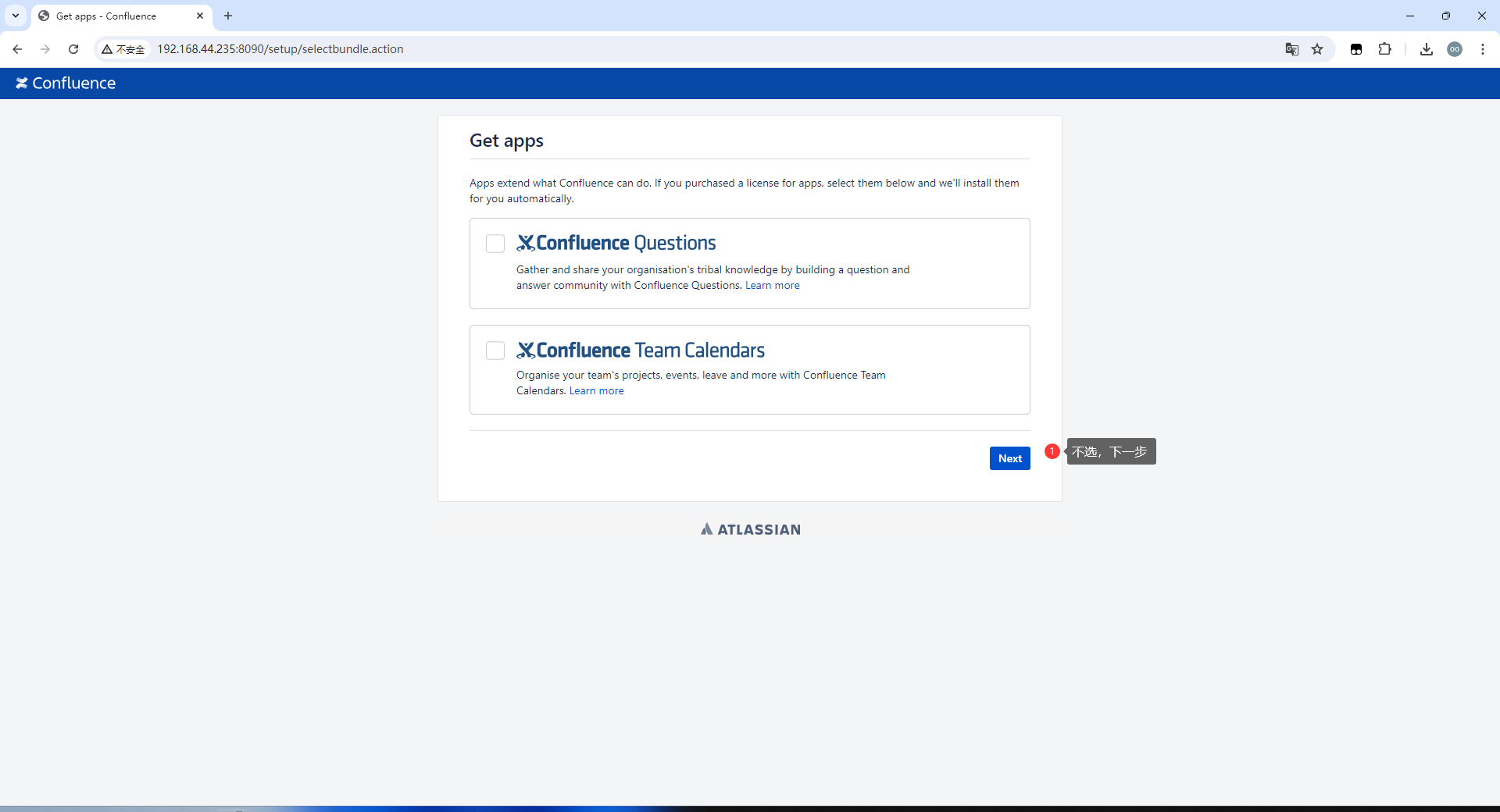The height and width of the screenshot is (812, 1500).
Task: Open the browser profile avatar
Action: tap(1455, 49)
